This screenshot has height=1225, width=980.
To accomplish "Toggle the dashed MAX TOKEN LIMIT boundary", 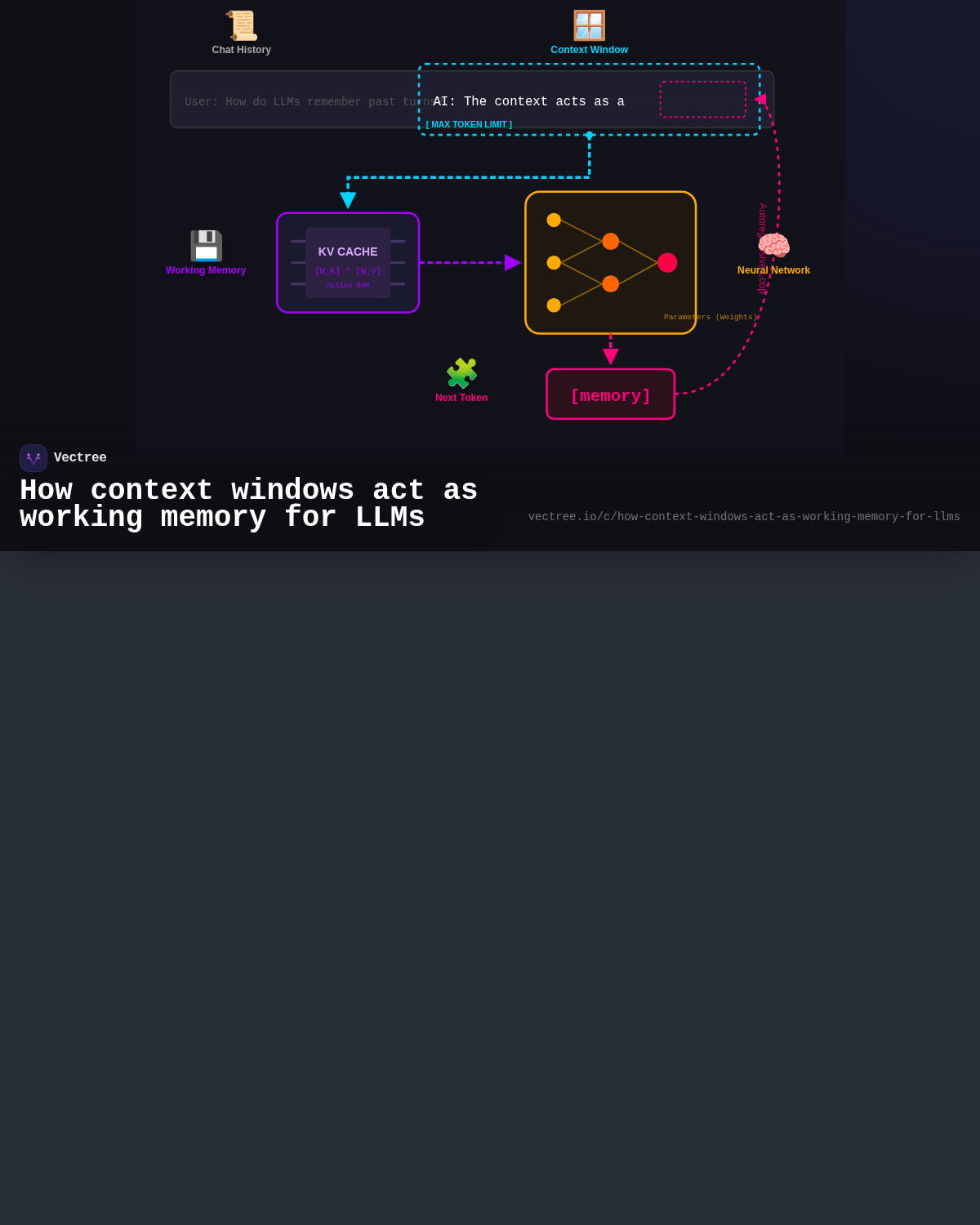I will tap(470, 124).
